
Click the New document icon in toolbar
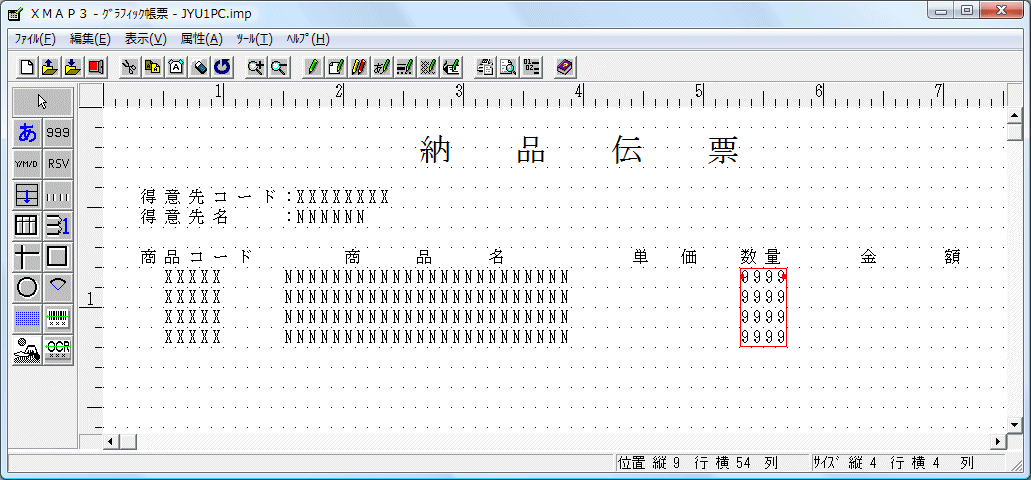[28, 67]
